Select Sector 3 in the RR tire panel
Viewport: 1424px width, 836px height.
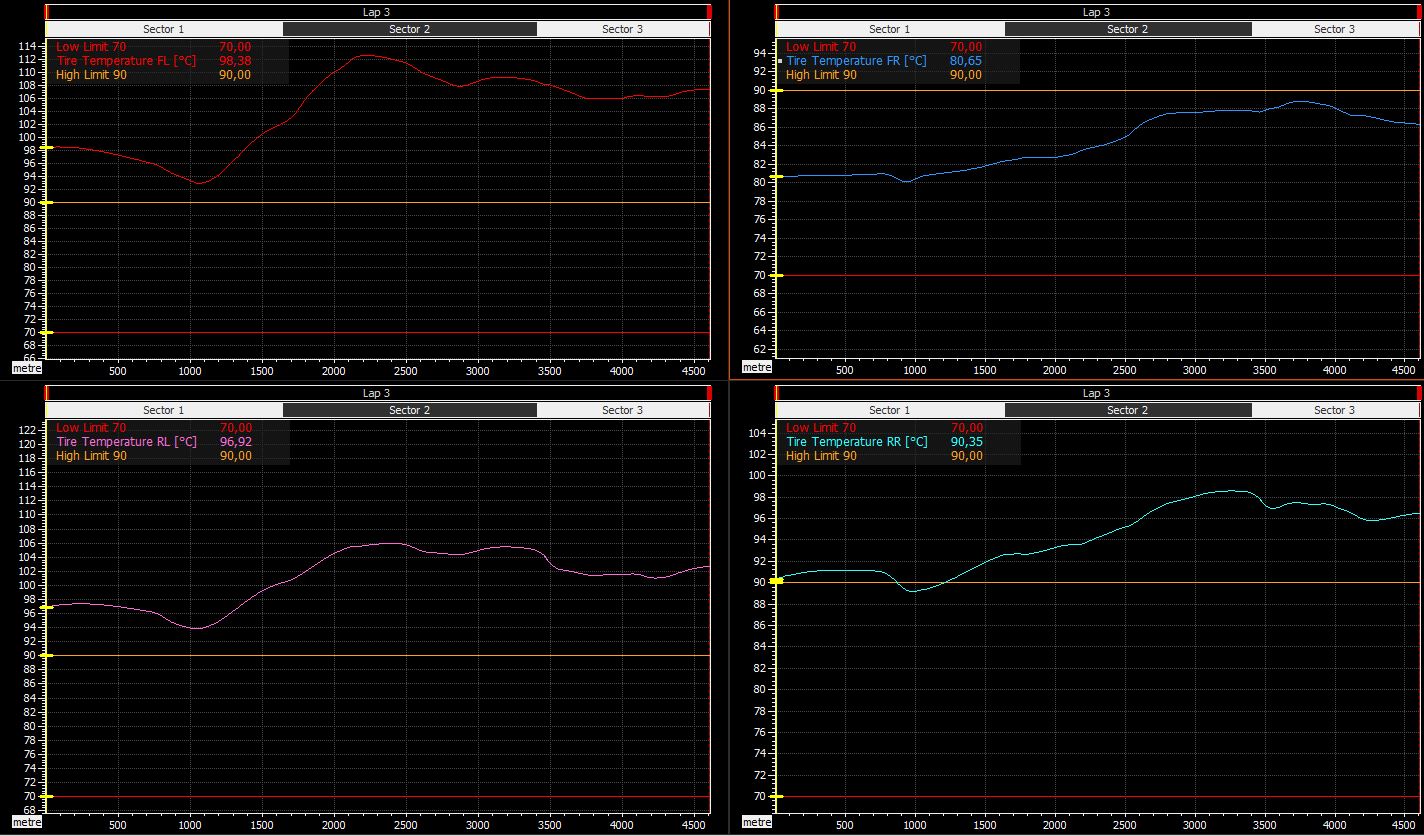[x=1335, y=410]
